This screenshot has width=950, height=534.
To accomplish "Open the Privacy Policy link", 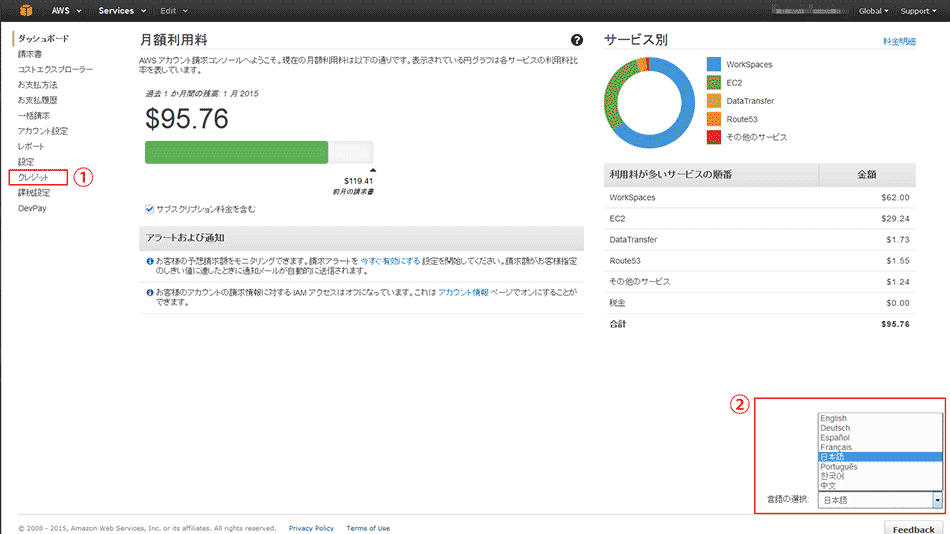I will click(311, 529).
